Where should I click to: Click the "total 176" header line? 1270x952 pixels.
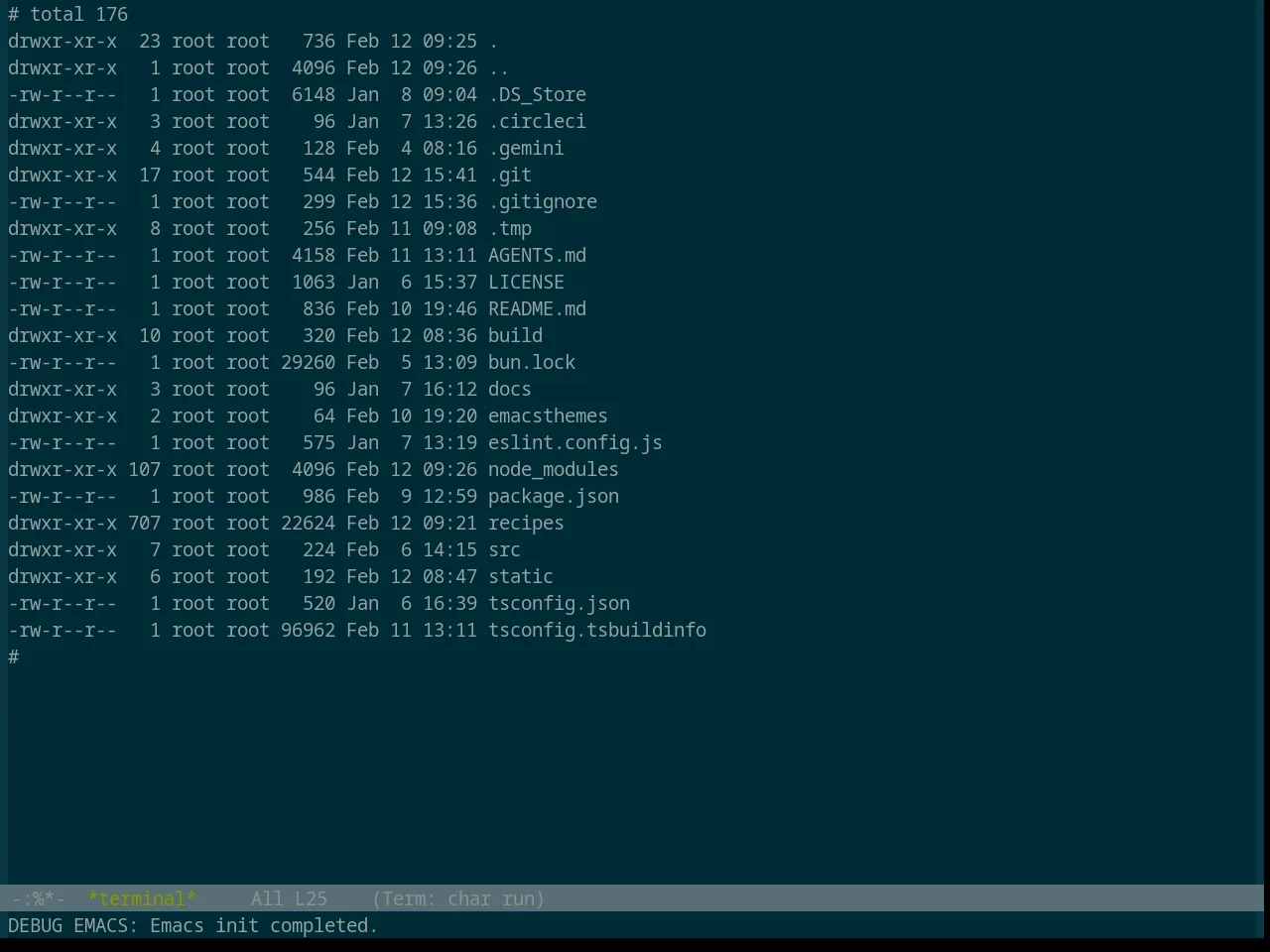(78, 15)
